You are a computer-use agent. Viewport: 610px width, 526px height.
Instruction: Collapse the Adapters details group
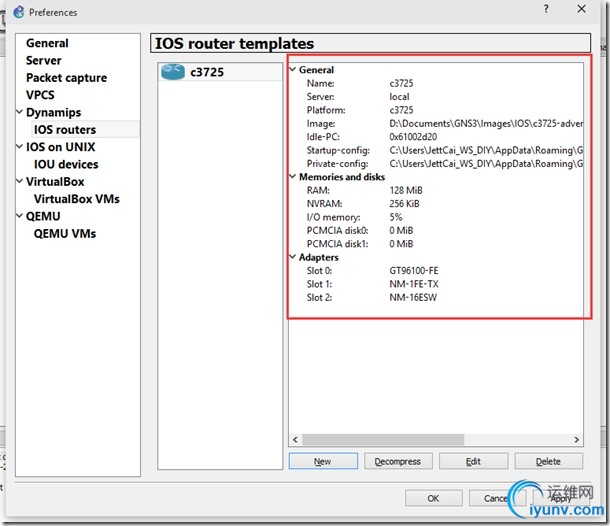point(293,257)
